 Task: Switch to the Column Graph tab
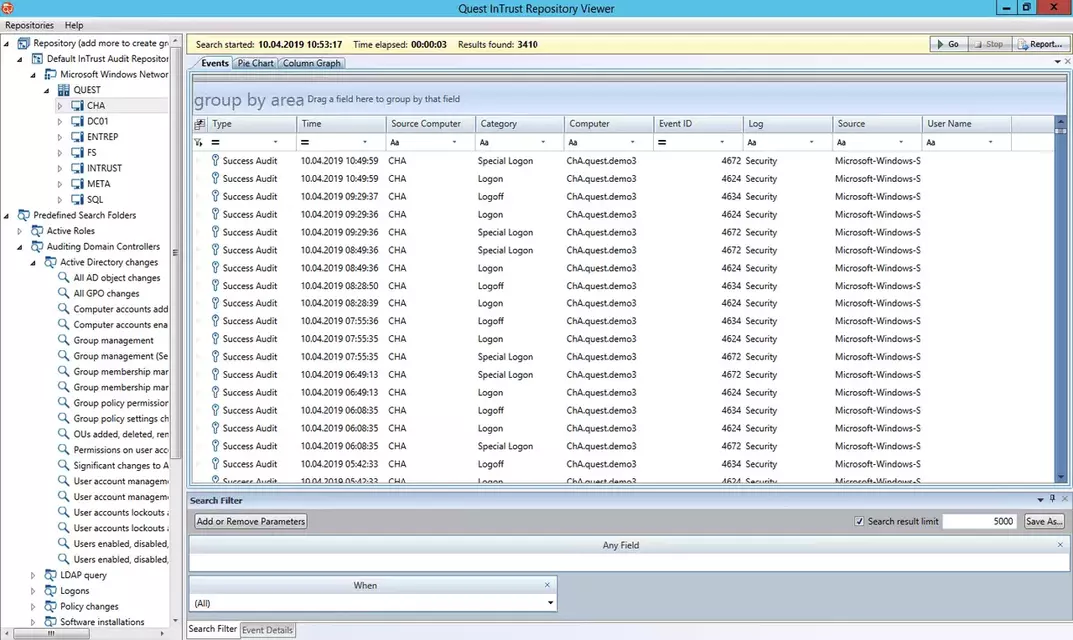311,63
